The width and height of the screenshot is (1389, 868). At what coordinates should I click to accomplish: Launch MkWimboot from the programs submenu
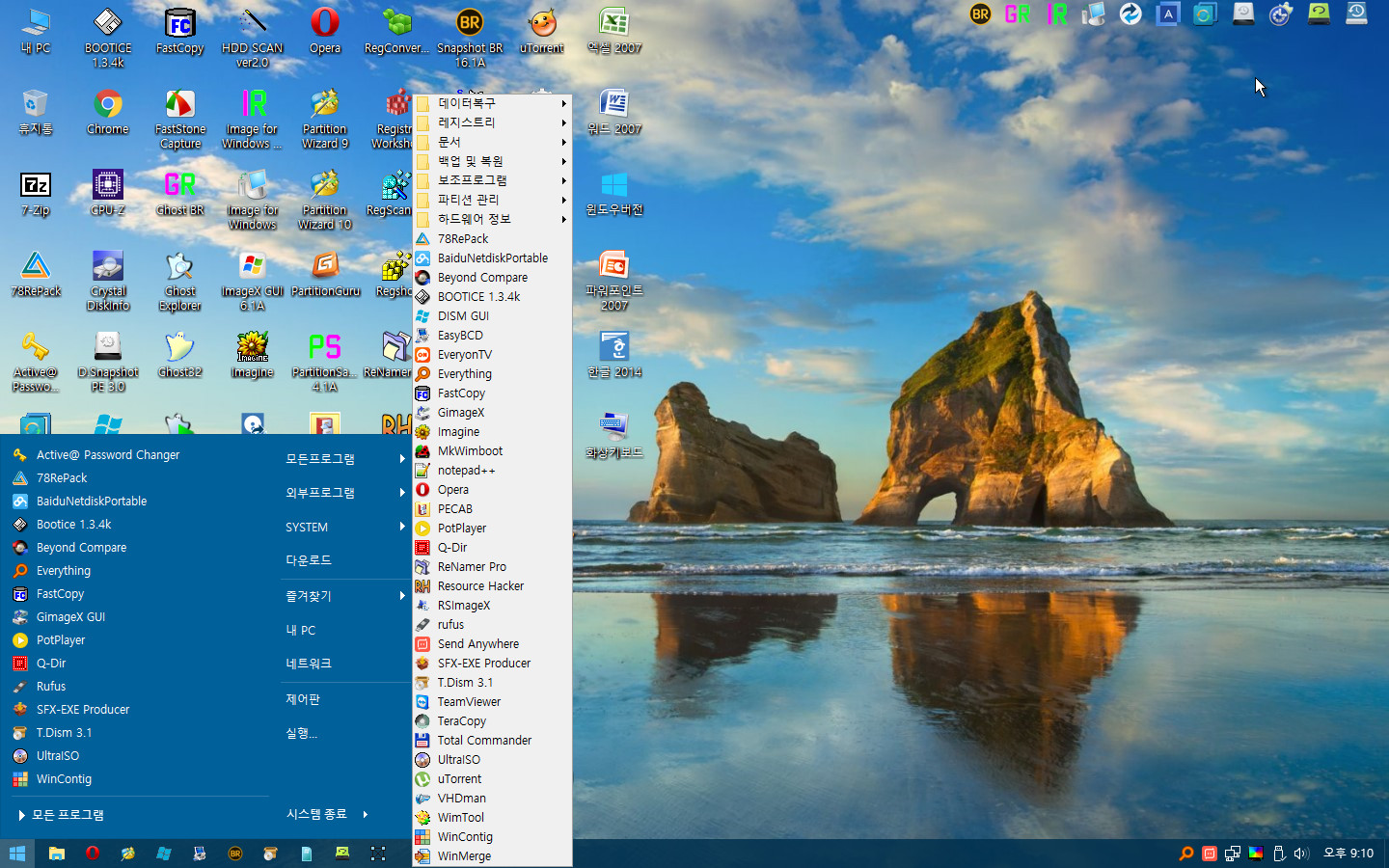(x=492, y=450)
